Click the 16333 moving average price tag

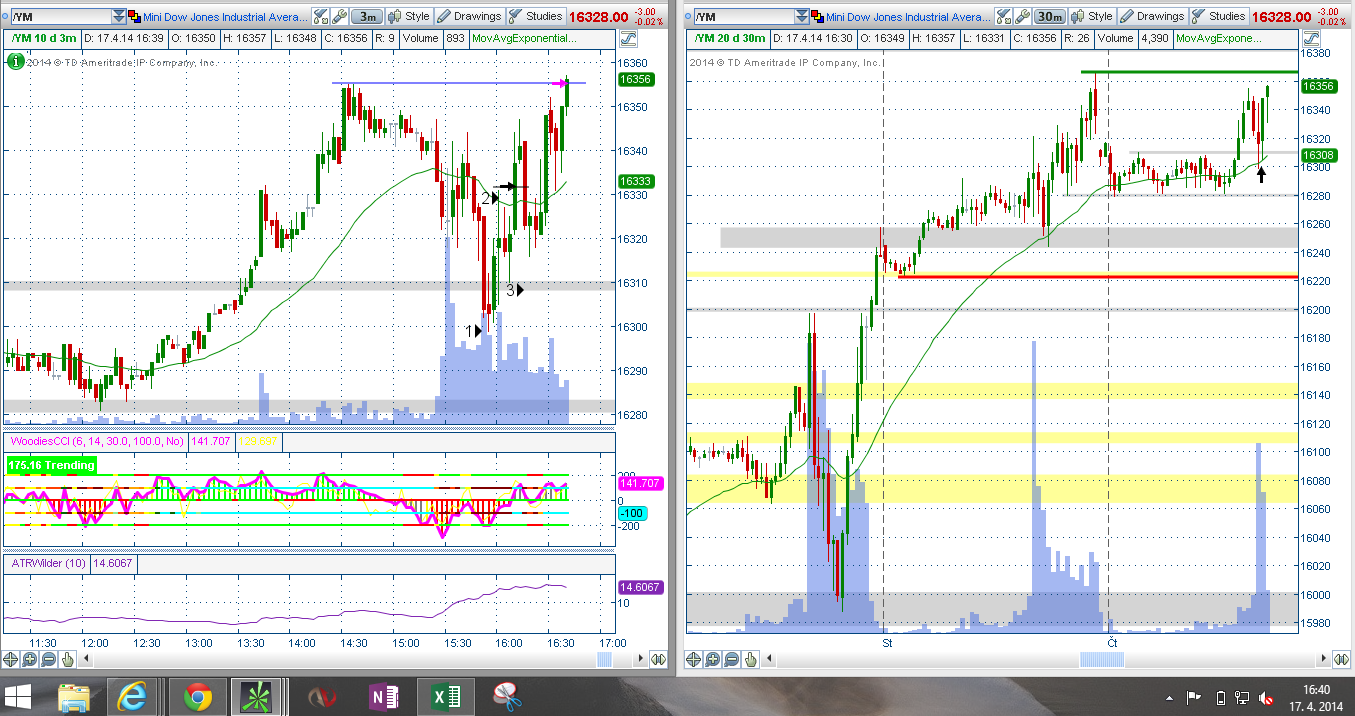coord(636,181)
